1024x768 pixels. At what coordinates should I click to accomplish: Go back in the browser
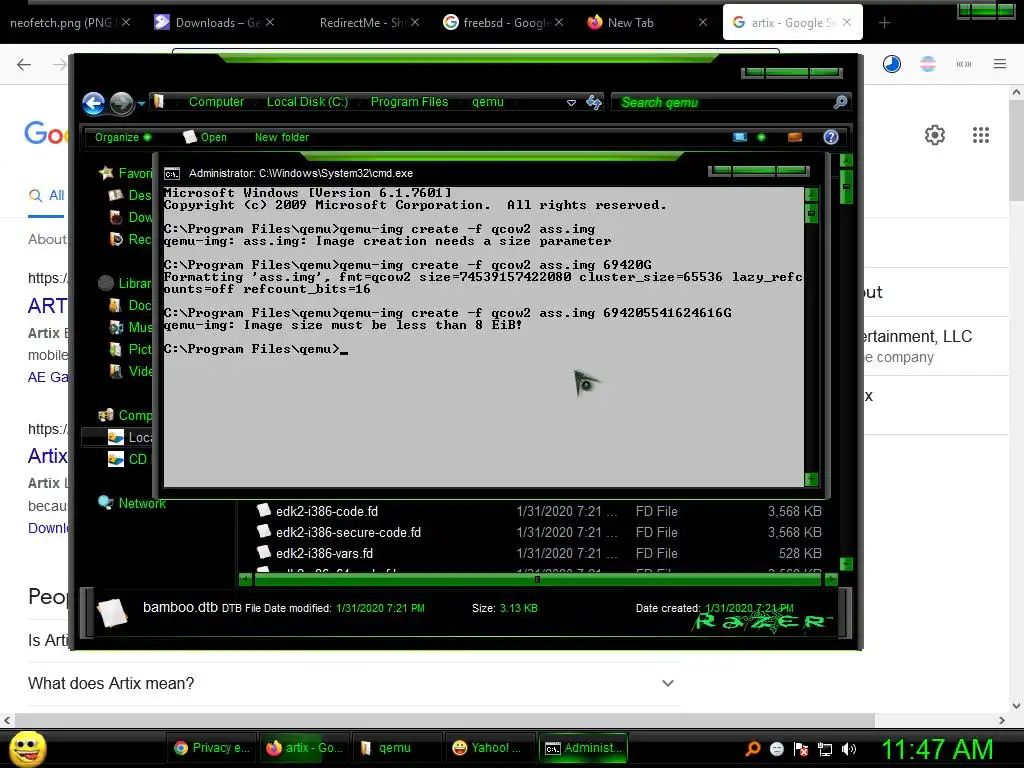point(24,64)
